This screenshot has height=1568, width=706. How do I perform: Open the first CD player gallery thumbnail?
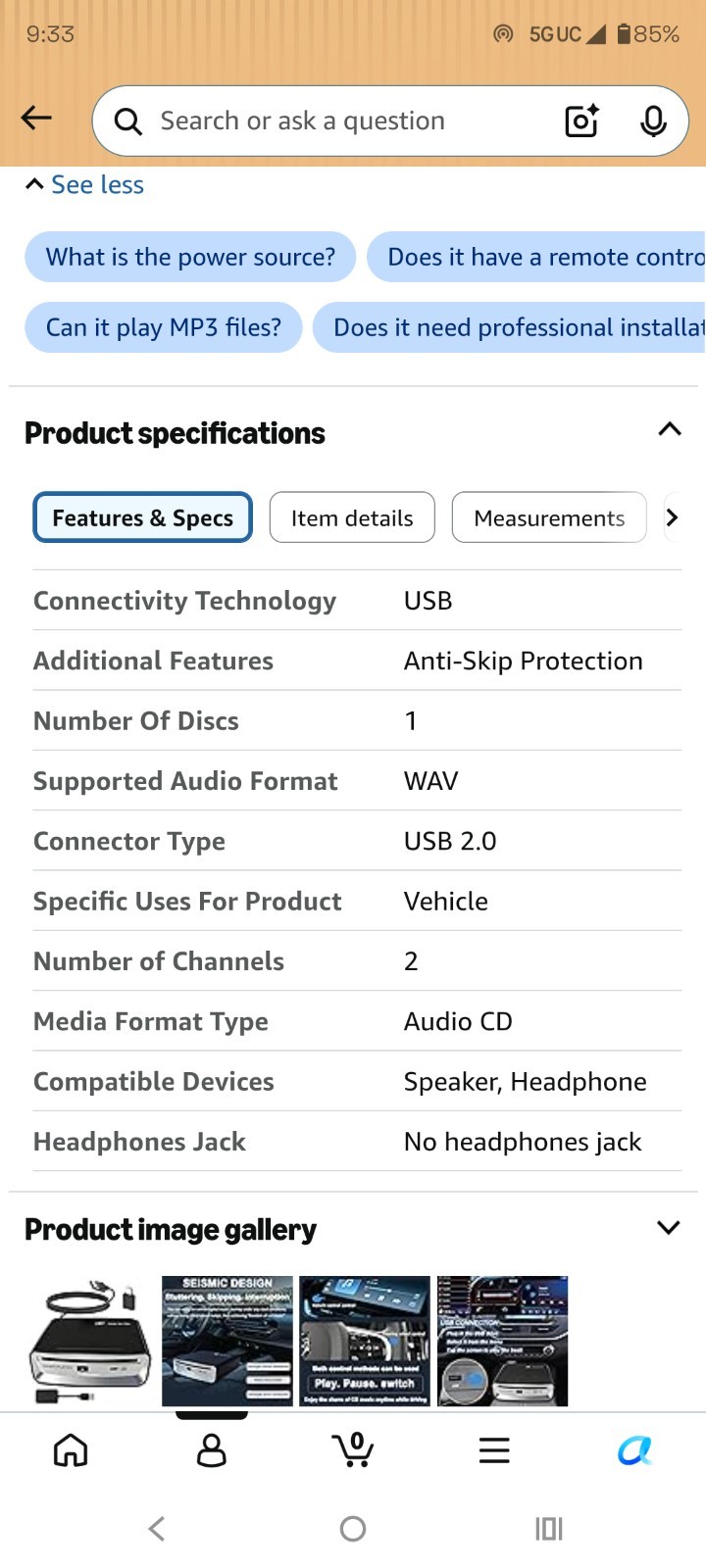88,1342
